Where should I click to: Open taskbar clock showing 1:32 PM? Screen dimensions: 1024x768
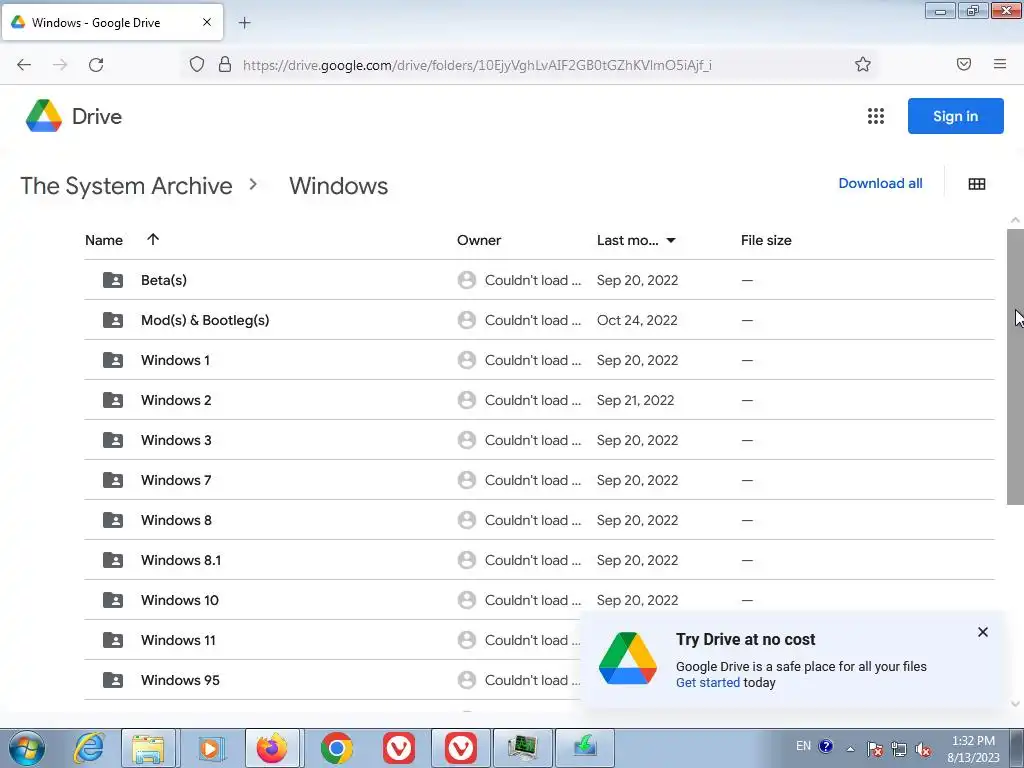click(x=973, y=749)
